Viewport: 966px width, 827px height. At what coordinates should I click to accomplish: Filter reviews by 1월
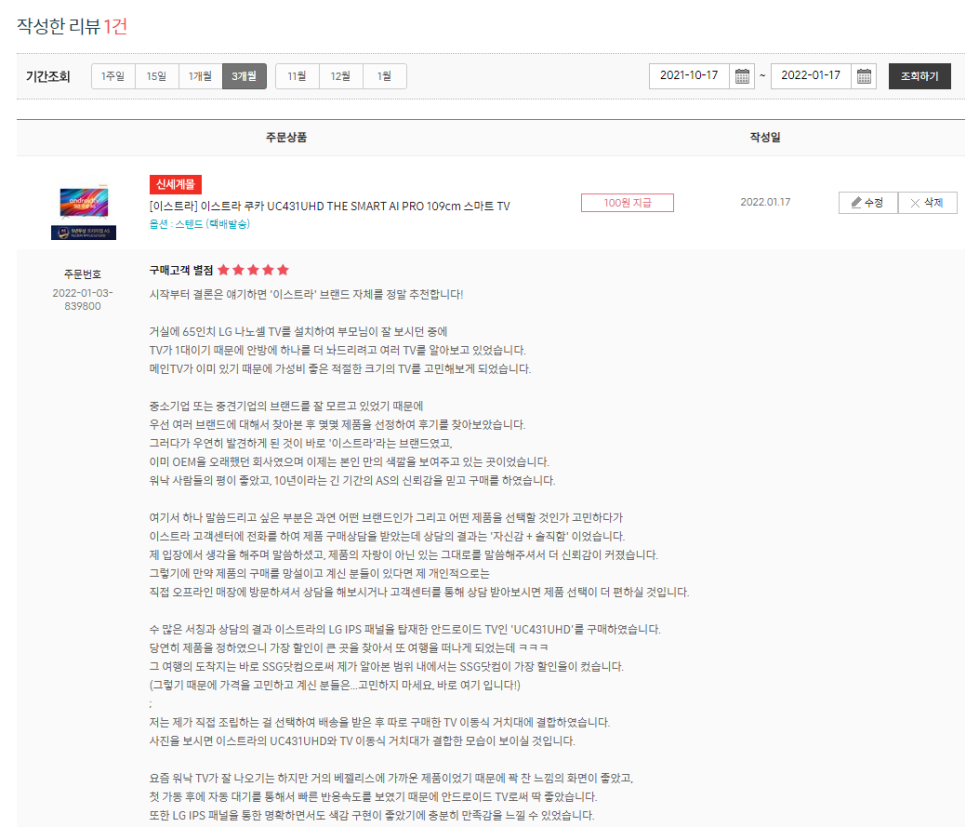(x=384, y=76)
